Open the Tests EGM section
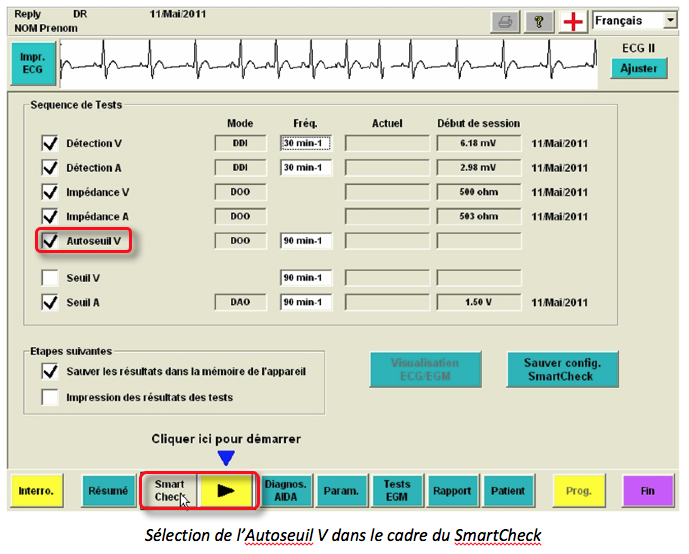Screen dimensions: 689x554 click(397, 491)
